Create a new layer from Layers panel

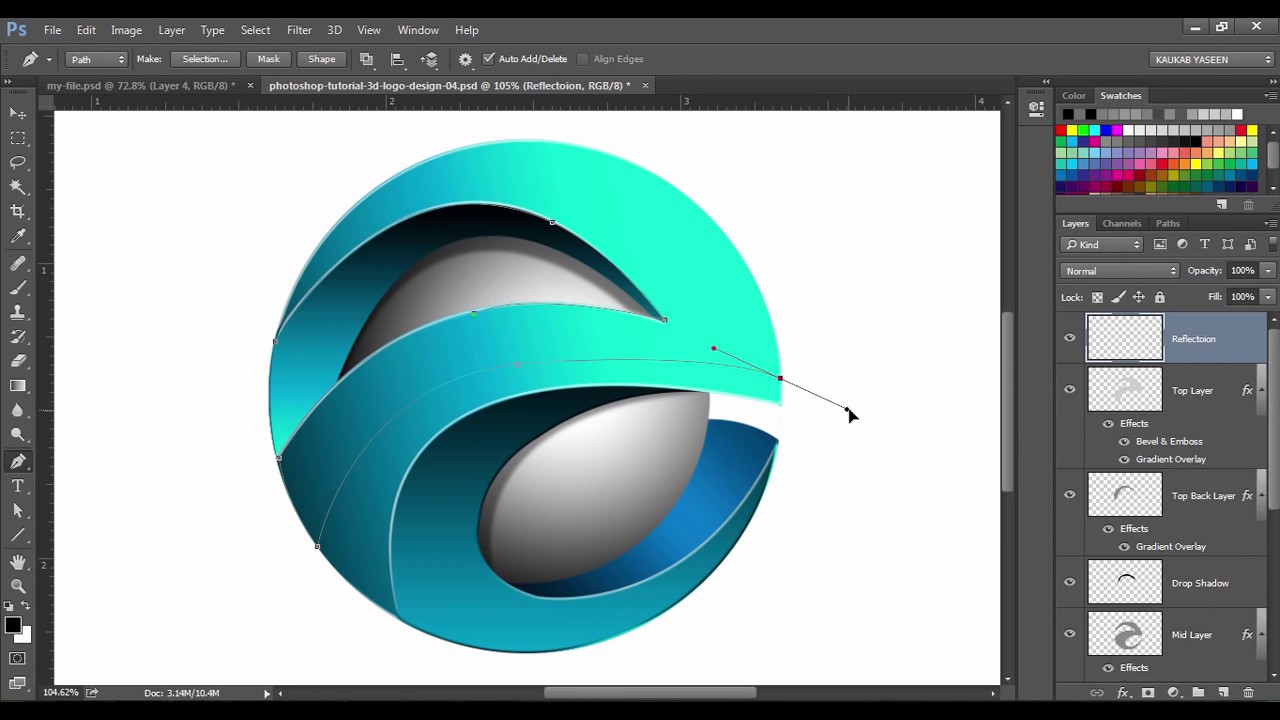tap(1223, 693)
